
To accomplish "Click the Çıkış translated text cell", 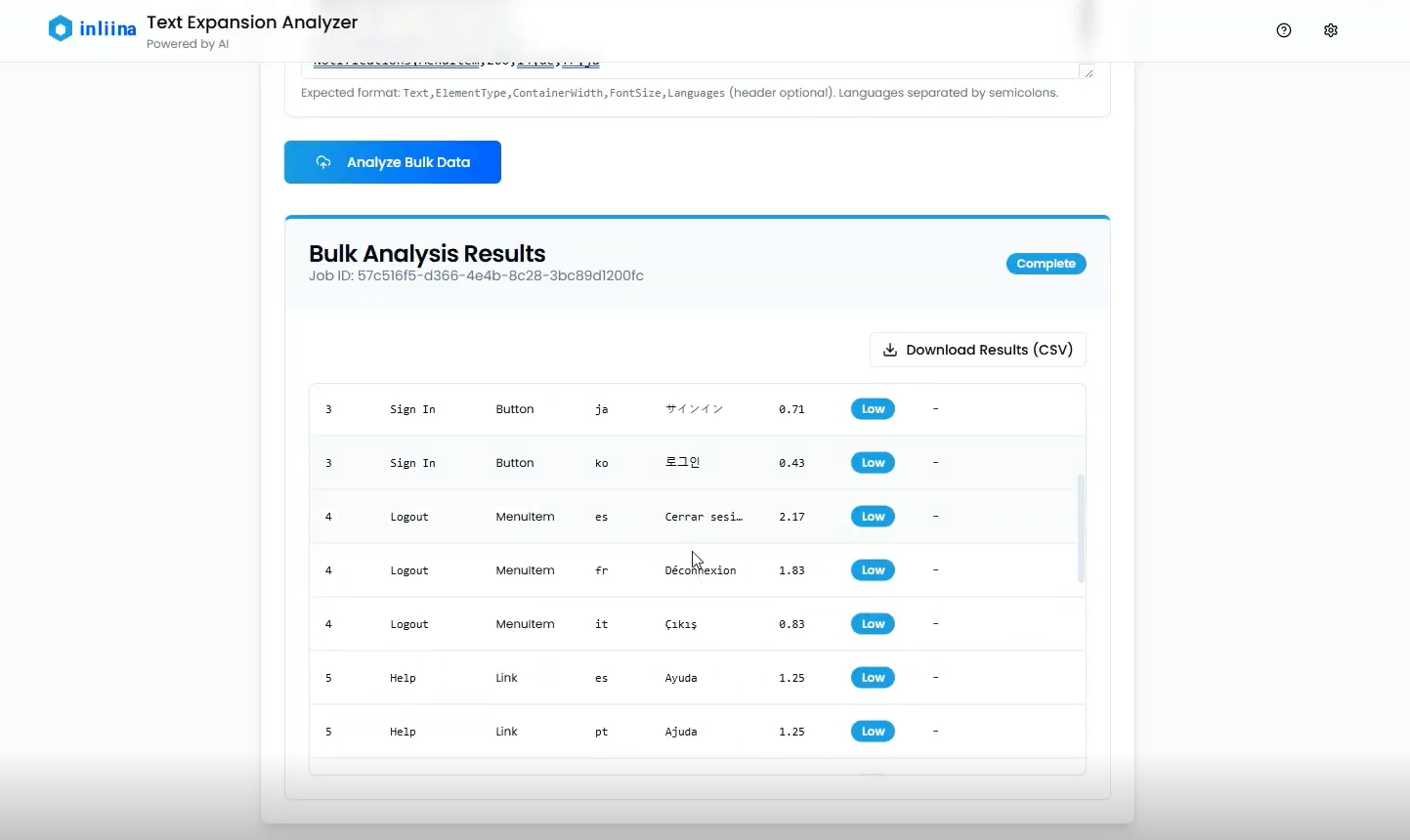I will [680, 624].
